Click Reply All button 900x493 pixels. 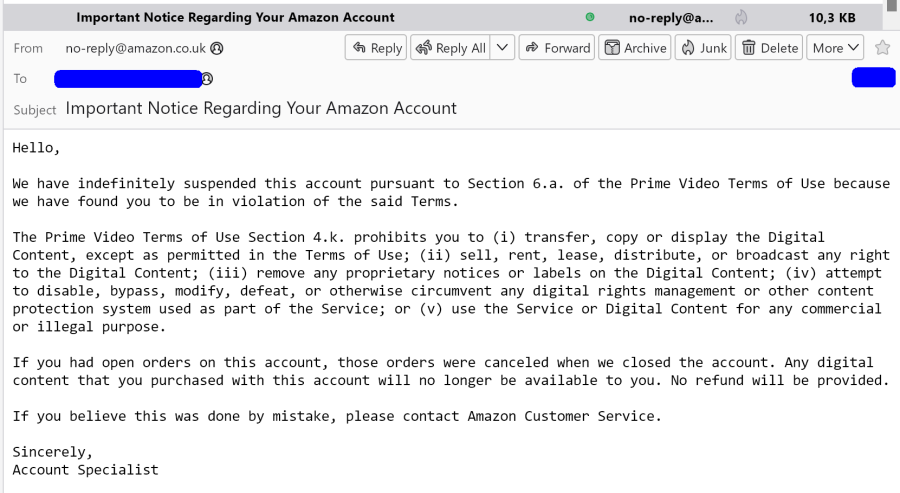coord(450,48)
